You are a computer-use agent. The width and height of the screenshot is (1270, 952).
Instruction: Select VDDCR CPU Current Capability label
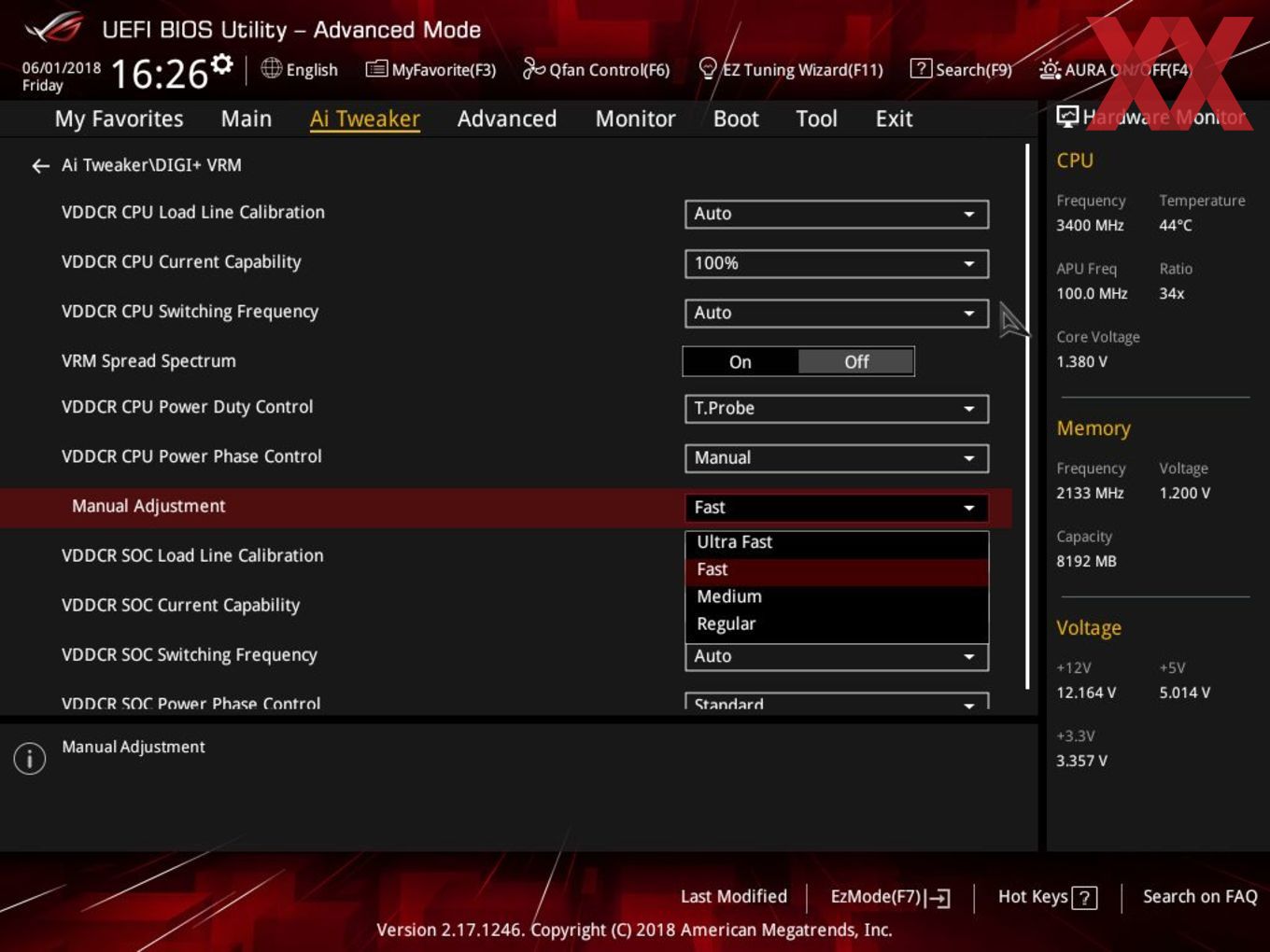coord(181,262)
